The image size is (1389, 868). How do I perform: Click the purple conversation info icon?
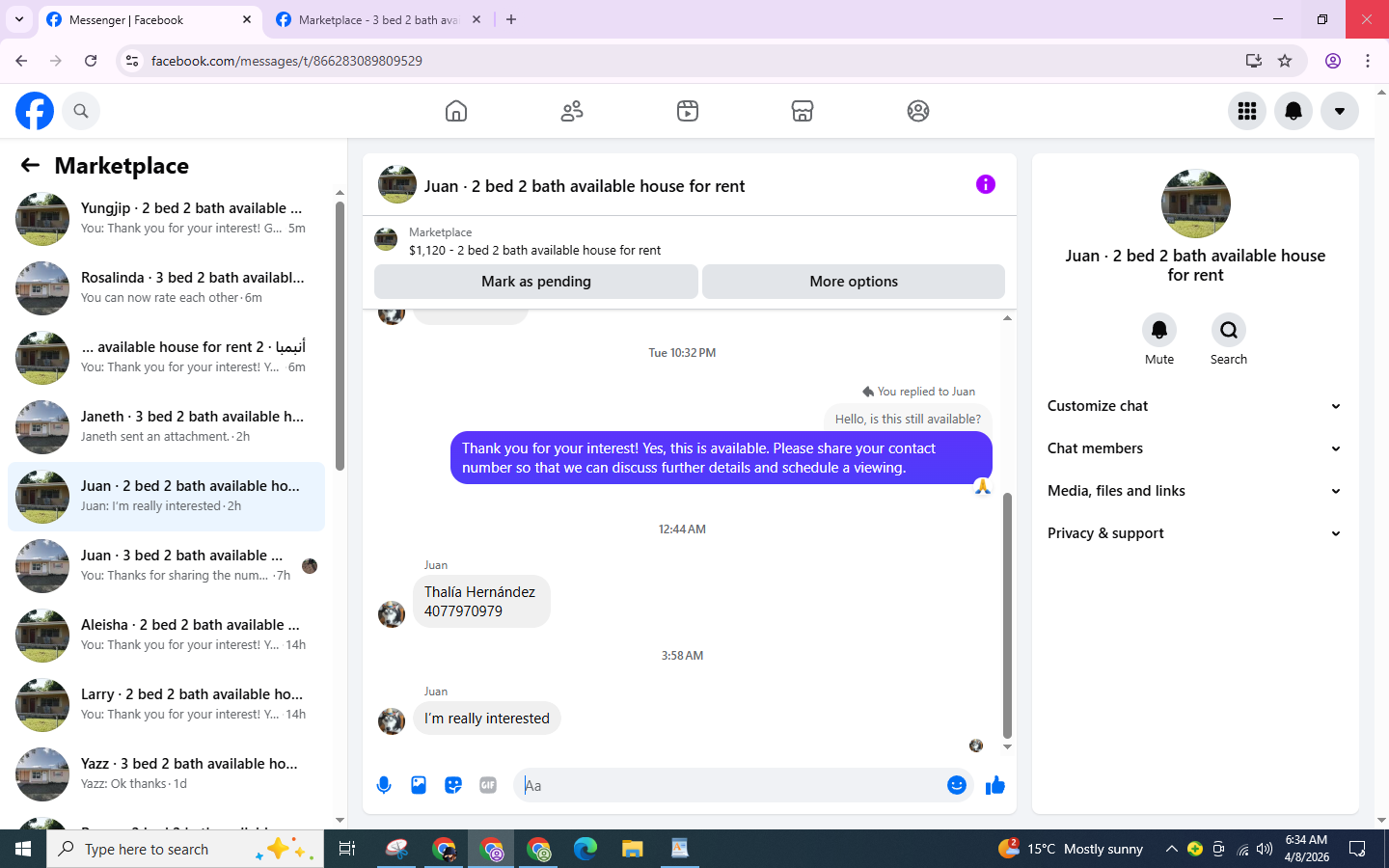[x=985, y=184]
